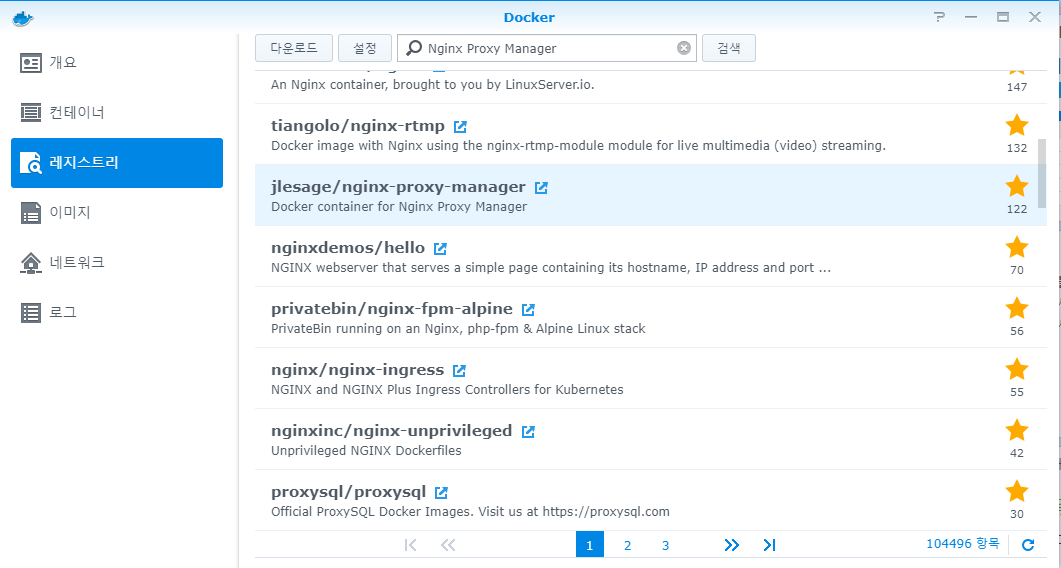
Task: Click the 설정 settings button
Action: pos(365,48)
